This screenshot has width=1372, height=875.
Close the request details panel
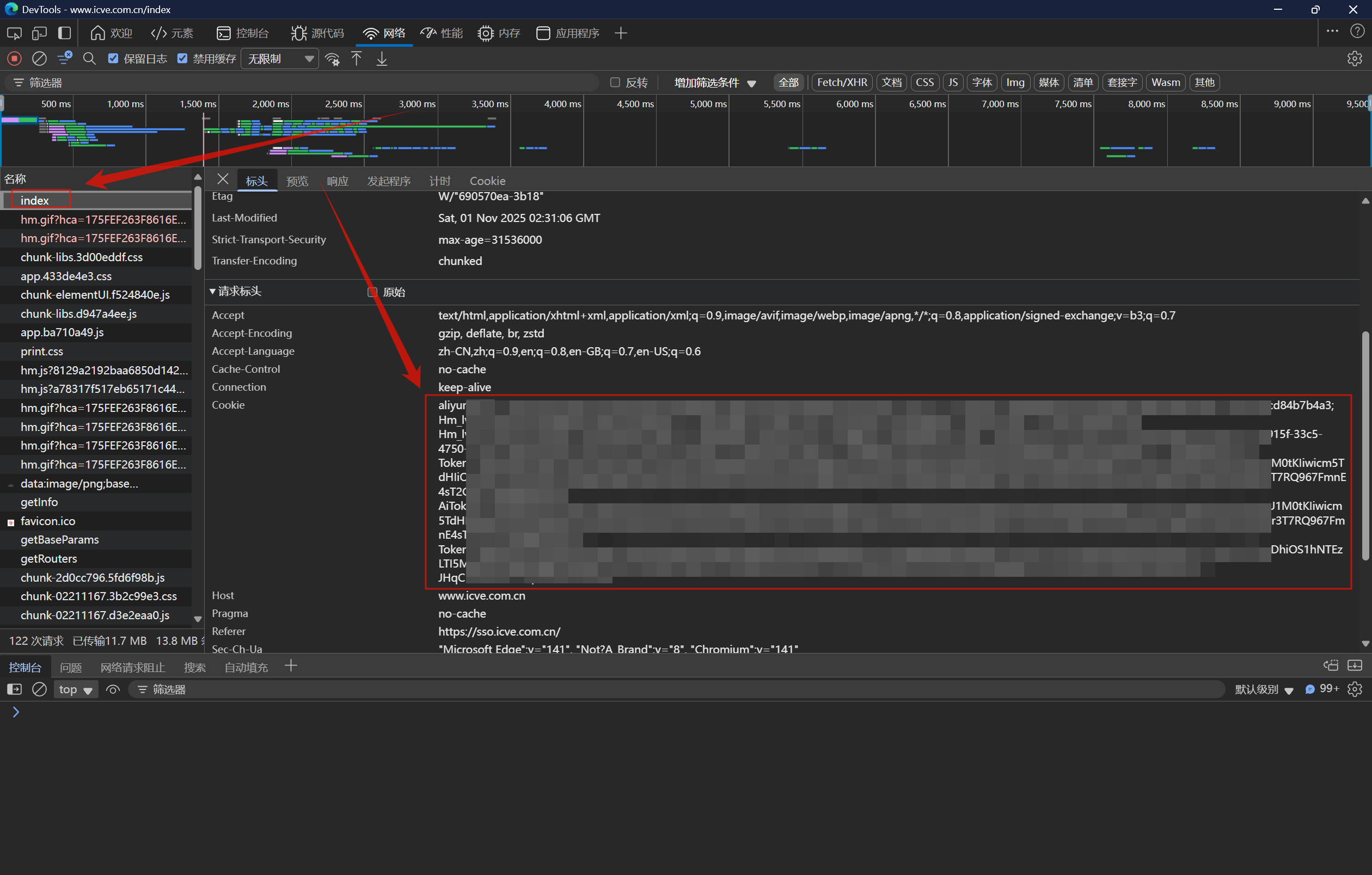click(223, 180)
